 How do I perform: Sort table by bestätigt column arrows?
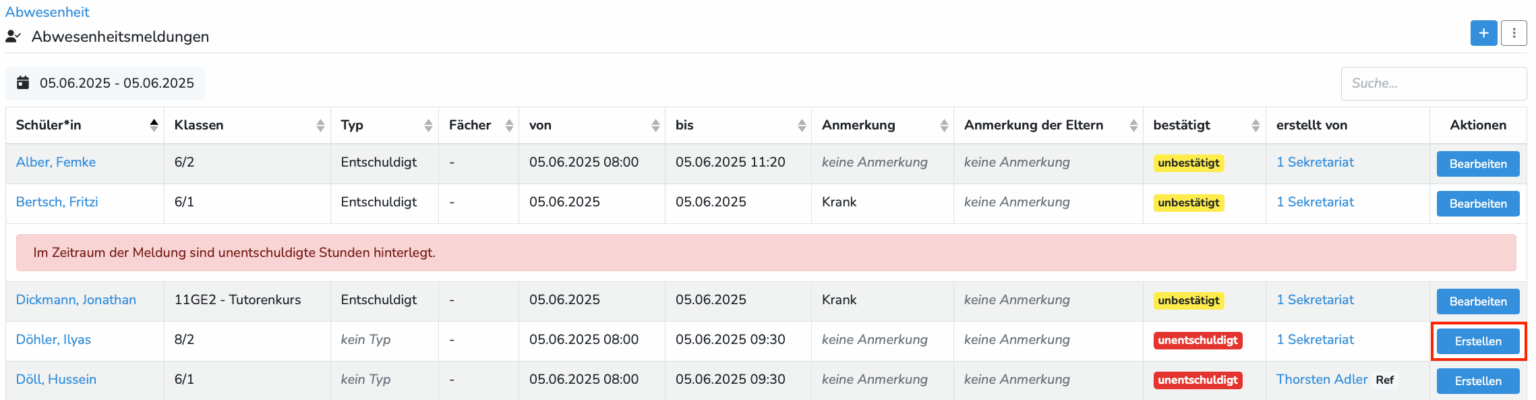pyautogui.click(x=1255, y=125)
